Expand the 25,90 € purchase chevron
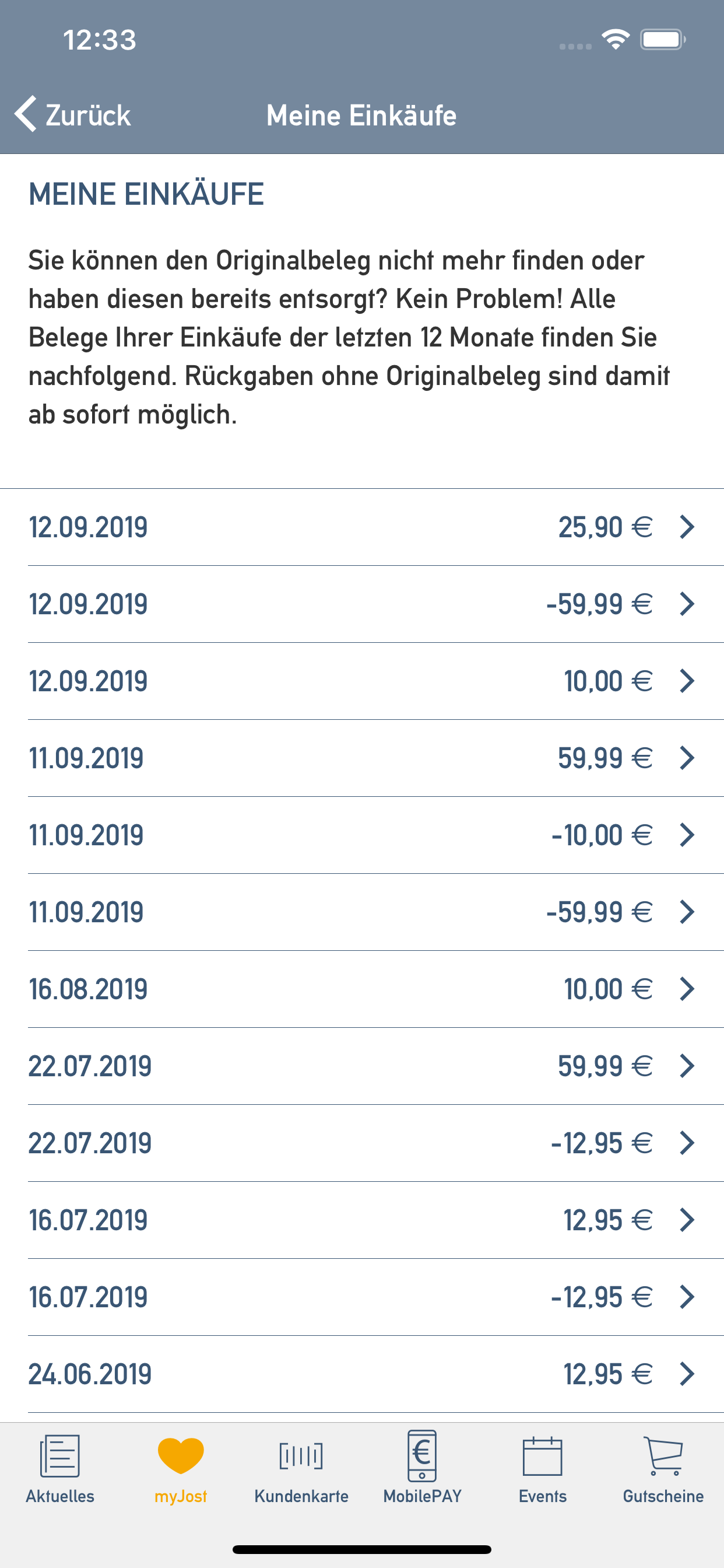Screen dimensions: 724x1568 [687, 527]
